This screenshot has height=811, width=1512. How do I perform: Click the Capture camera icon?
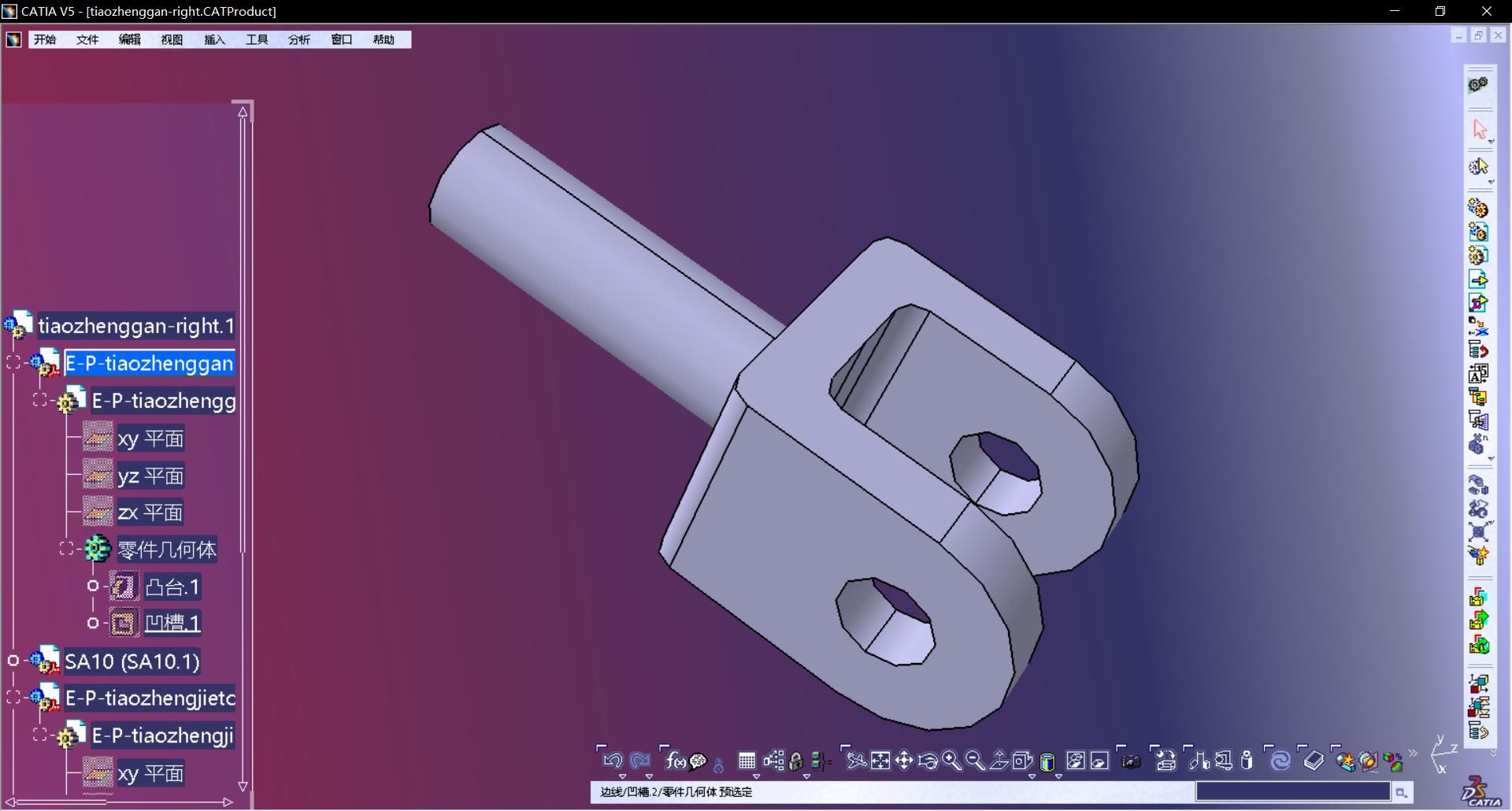pos(1131,761)
